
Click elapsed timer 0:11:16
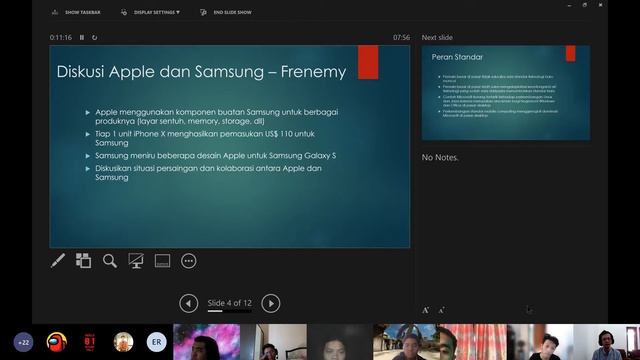(61, 37)
